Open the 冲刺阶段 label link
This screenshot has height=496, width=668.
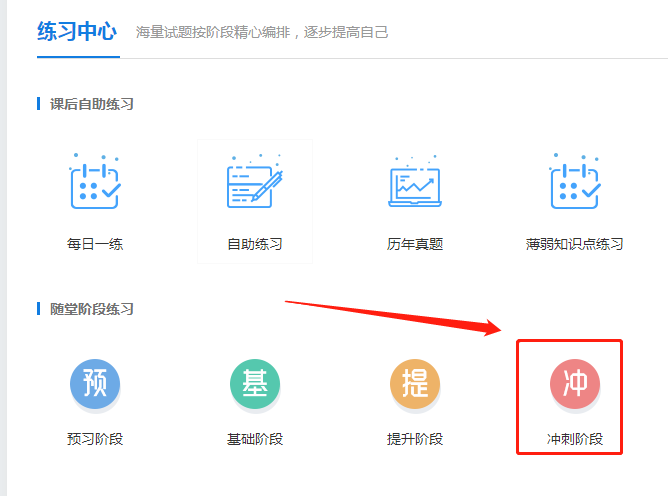click(x=575, y=439)
